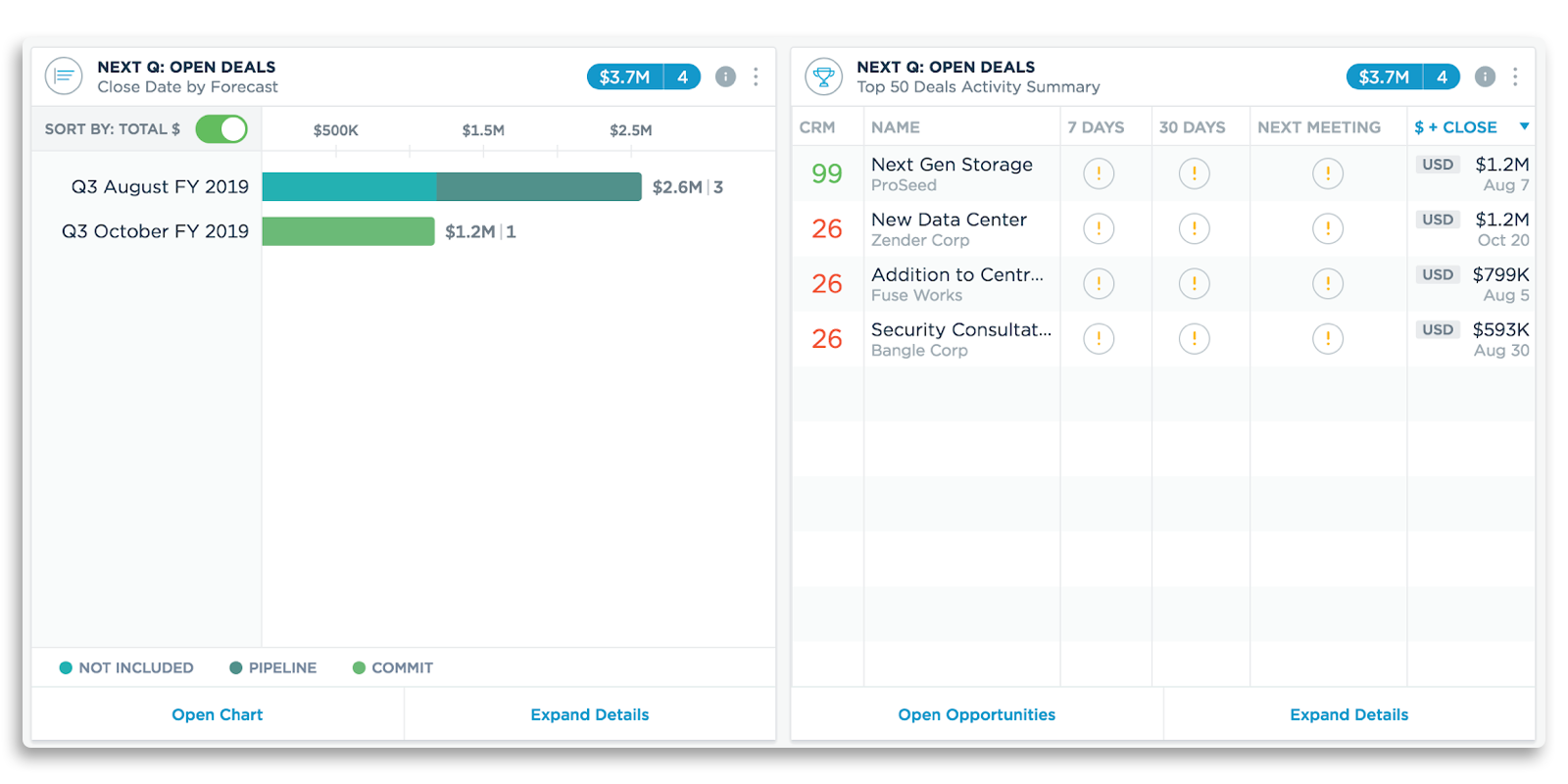Sort by 30 Days column header
The image size is (1568, 784).
1193,127
